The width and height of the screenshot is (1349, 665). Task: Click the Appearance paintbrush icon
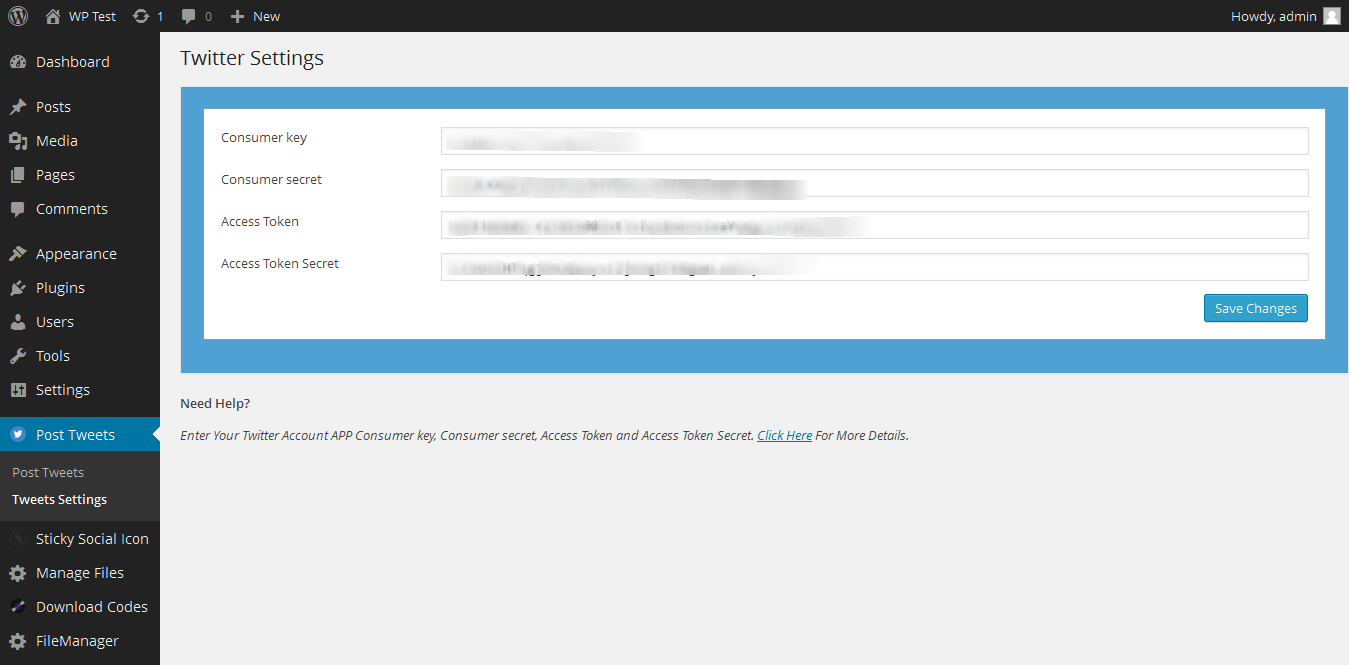coord(18,254)
